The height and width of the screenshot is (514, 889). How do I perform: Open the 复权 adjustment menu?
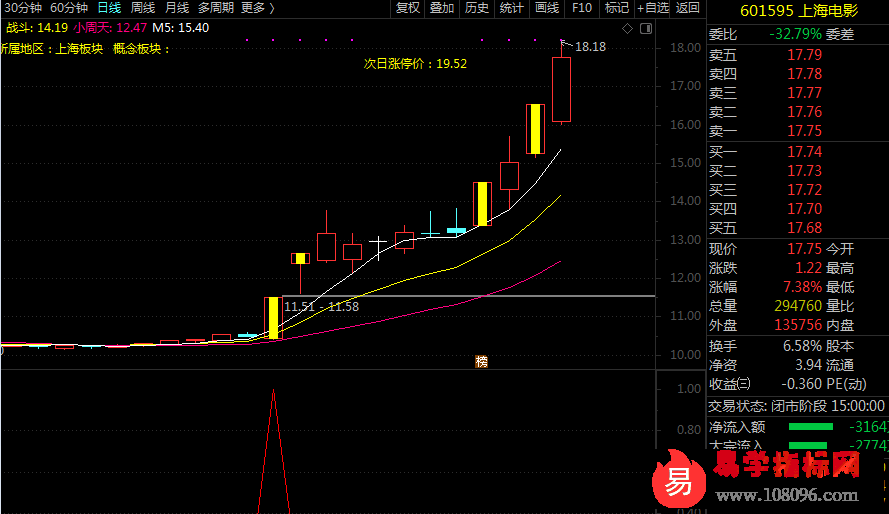pyautogui.click(x=408, y=8)
